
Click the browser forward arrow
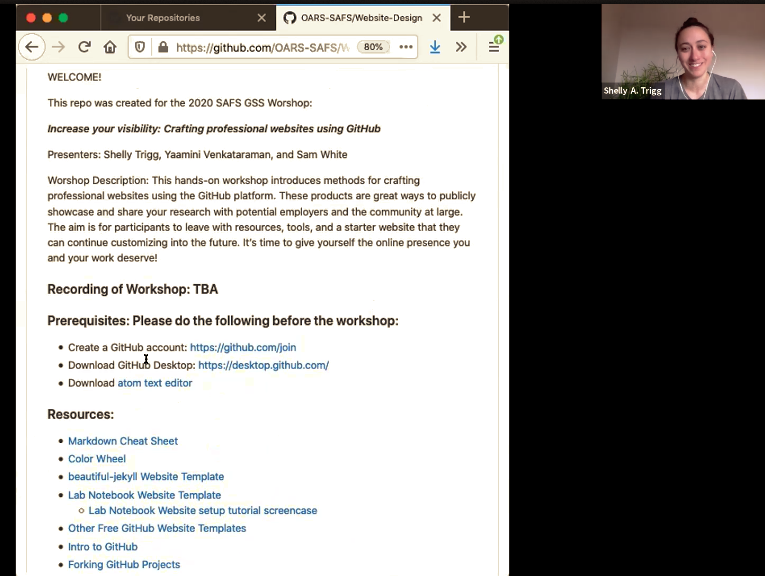coord(58,47)
